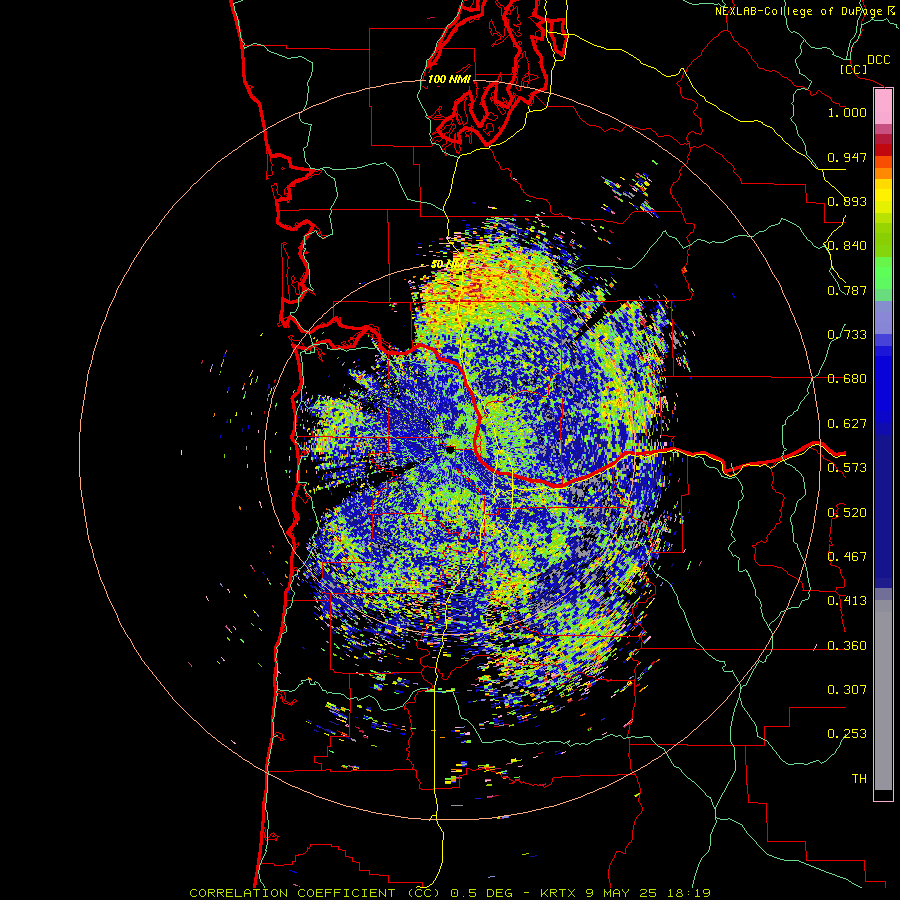Click the TH label at the scale bottom
The image size is (900, 900).
pos(859,779)
